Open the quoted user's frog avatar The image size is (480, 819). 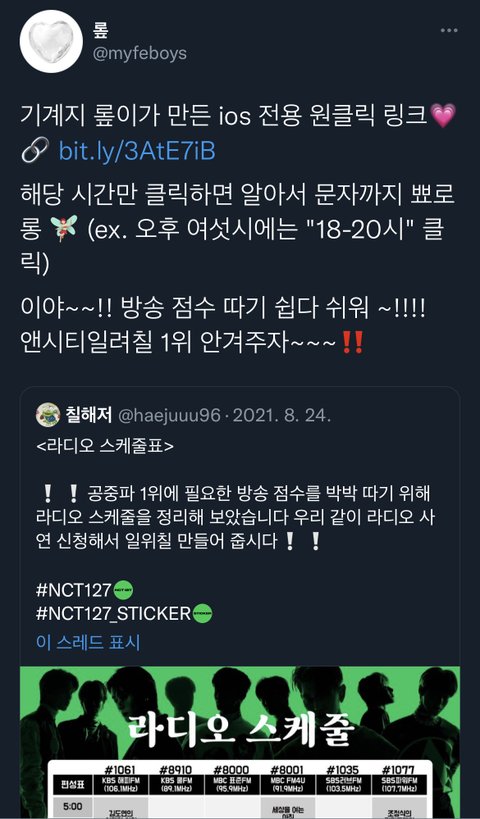(x=48, y=415)
